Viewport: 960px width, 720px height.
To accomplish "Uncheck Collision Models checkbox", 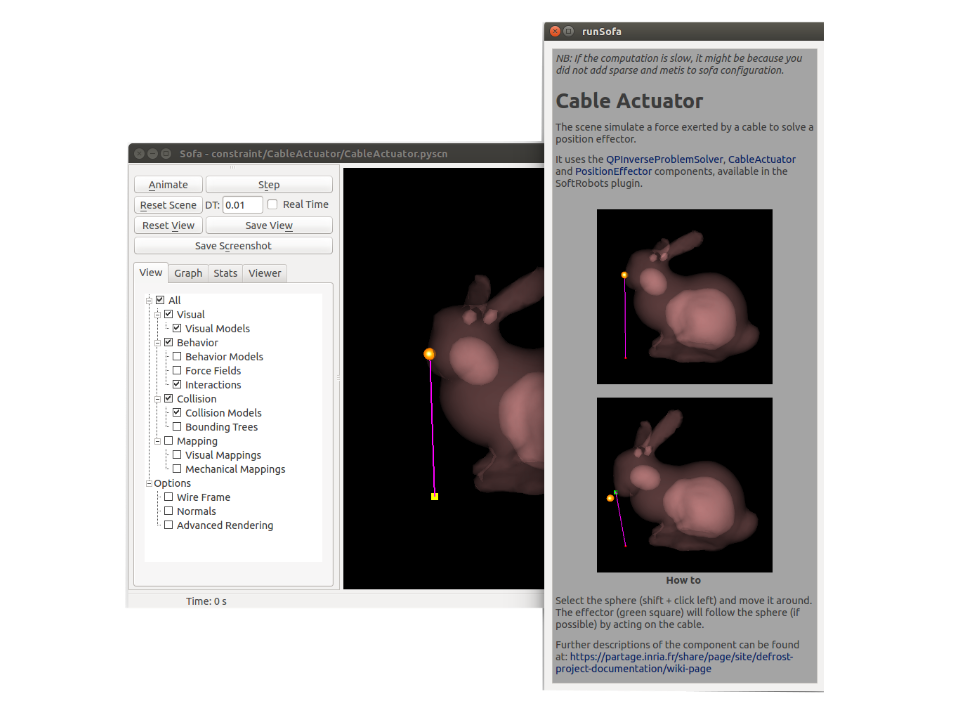I will [x=177, y=413].
